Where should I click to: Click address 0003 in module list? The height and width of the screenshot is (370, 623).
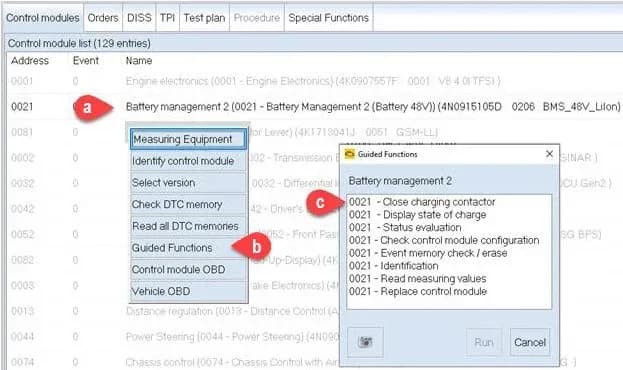tap(22, 285)
